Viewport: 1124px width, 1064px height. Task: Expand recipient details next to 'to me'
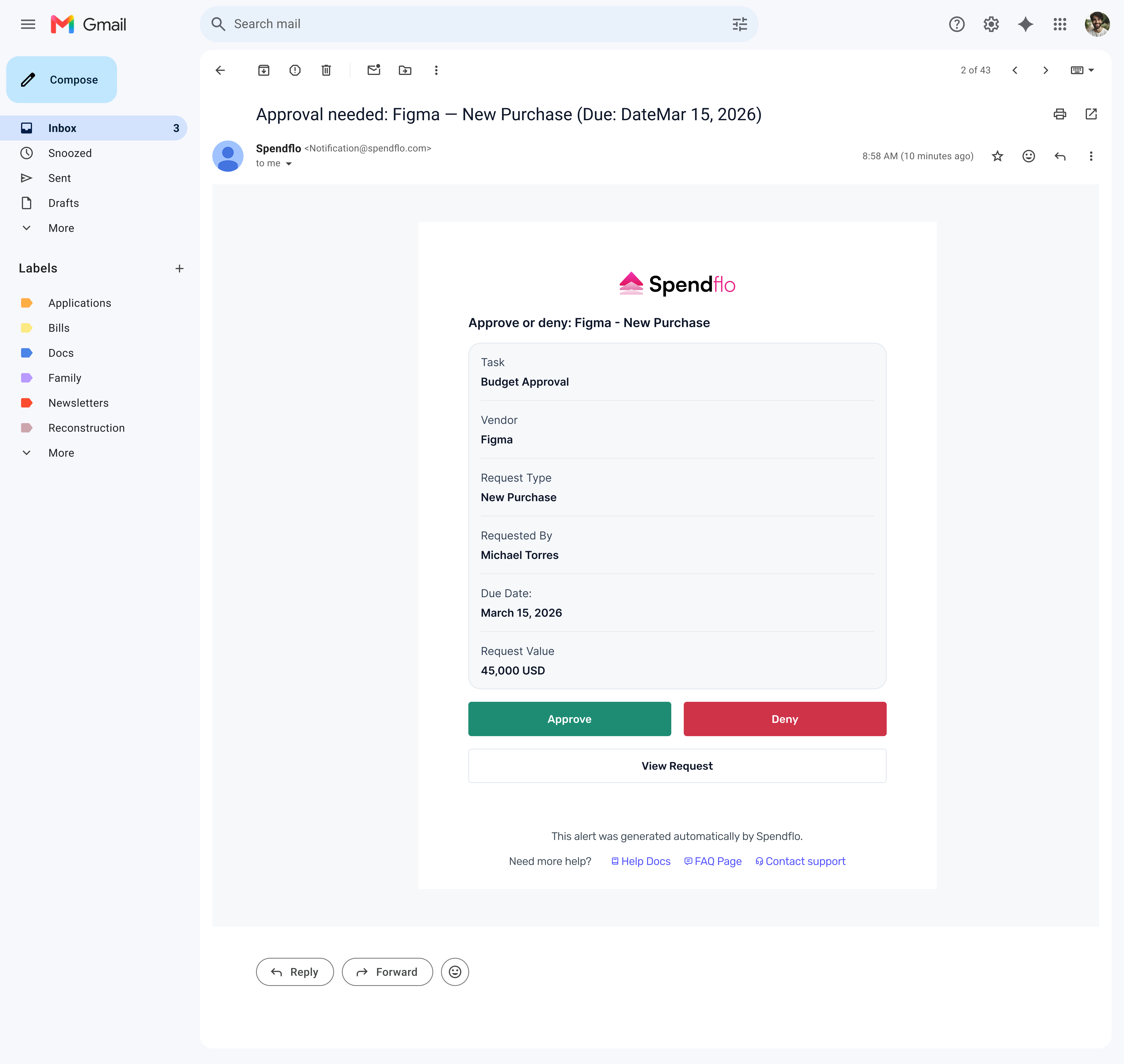(289, 164)
